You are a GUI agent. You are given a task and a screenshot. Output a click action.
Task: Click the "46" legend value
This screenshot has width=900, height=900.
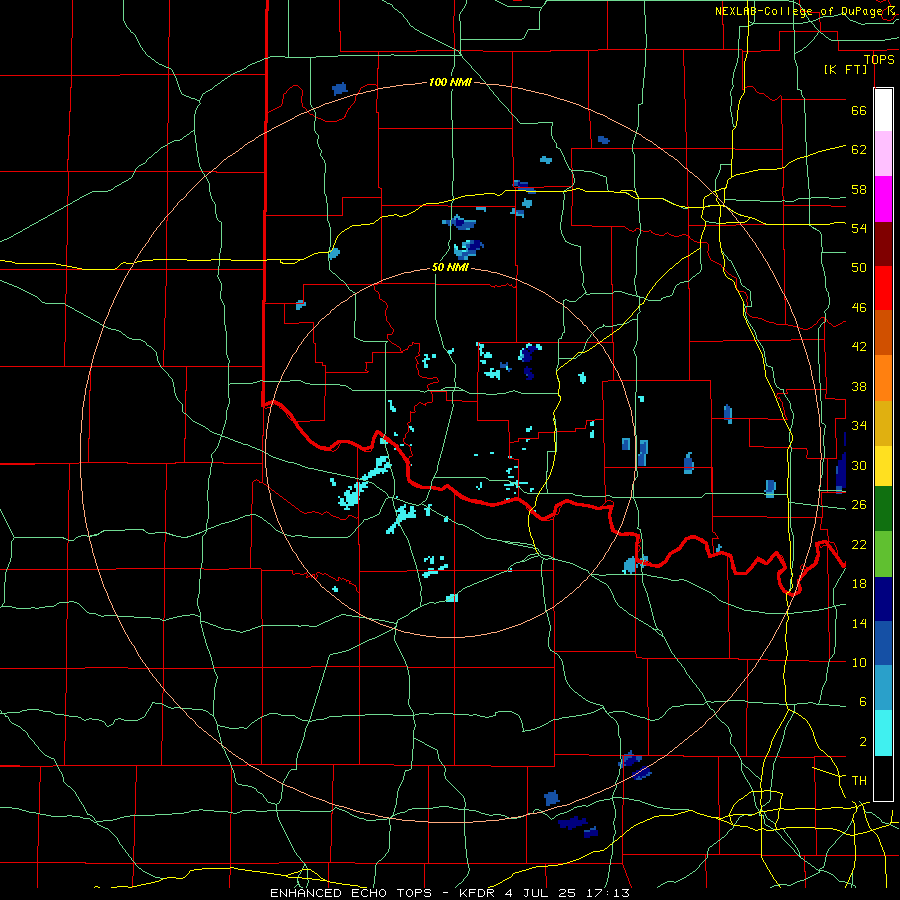pyautogui.click(x=859, y=308)
